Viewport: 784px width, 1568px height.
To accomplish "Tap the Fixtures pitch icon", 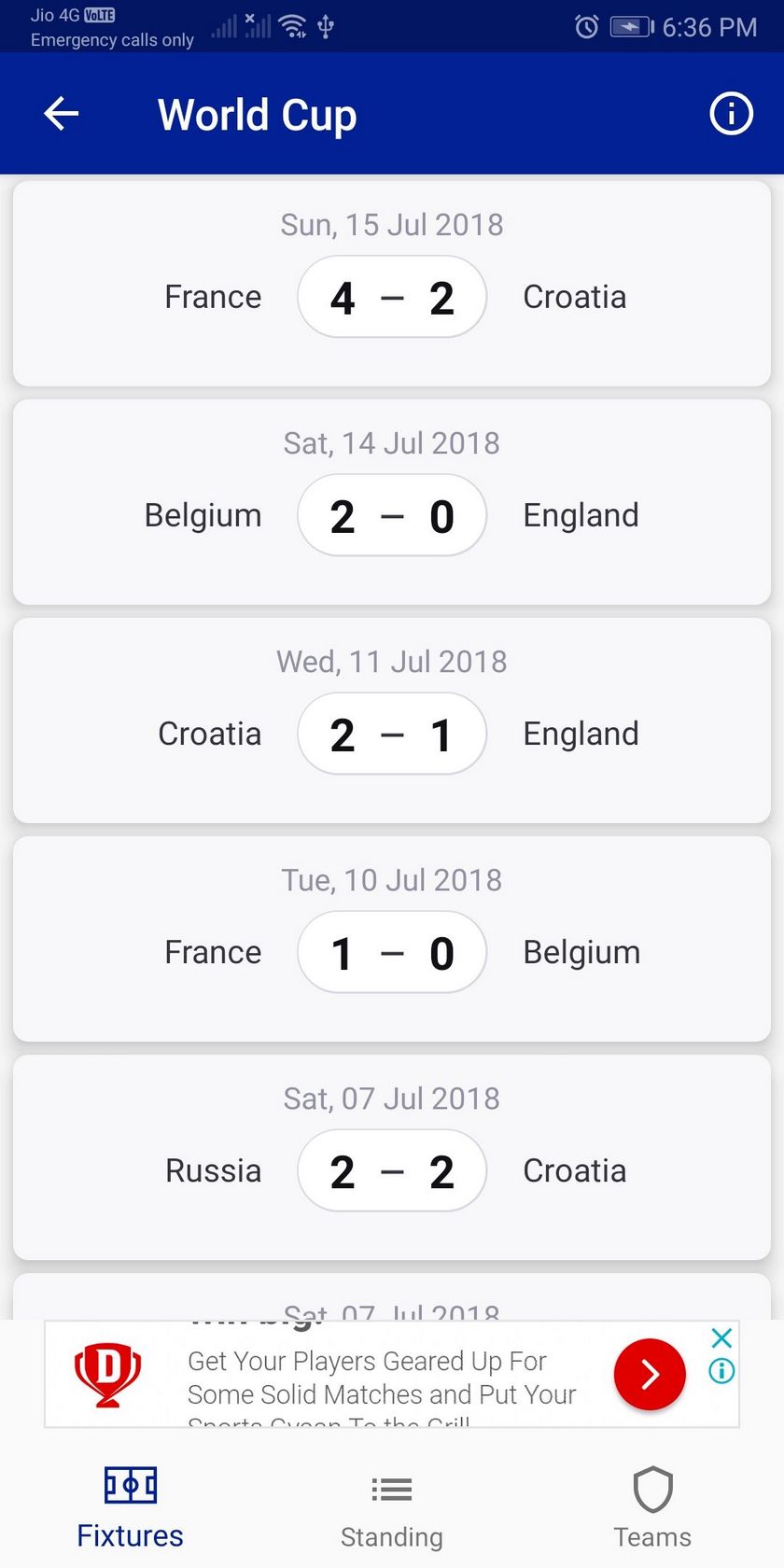I will 130,1485.
